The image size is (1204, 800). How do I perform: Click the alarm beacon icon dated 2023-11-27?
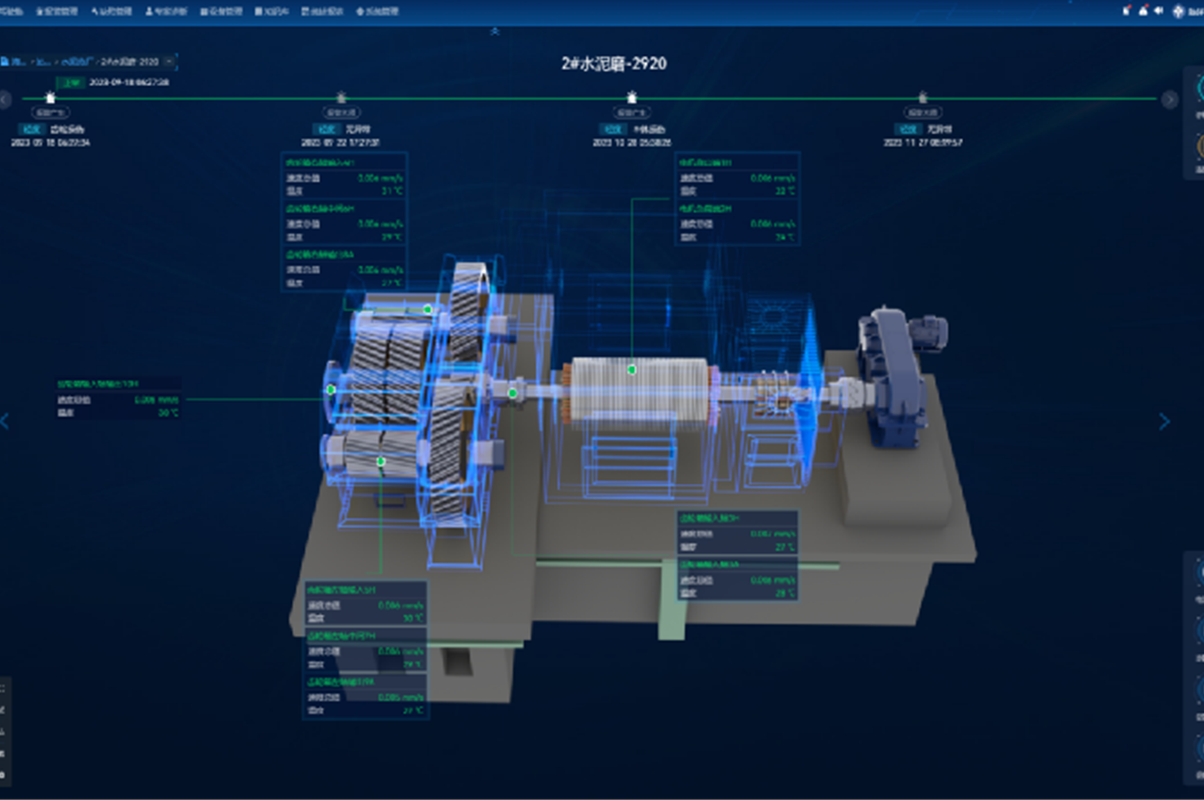point(922,98)
